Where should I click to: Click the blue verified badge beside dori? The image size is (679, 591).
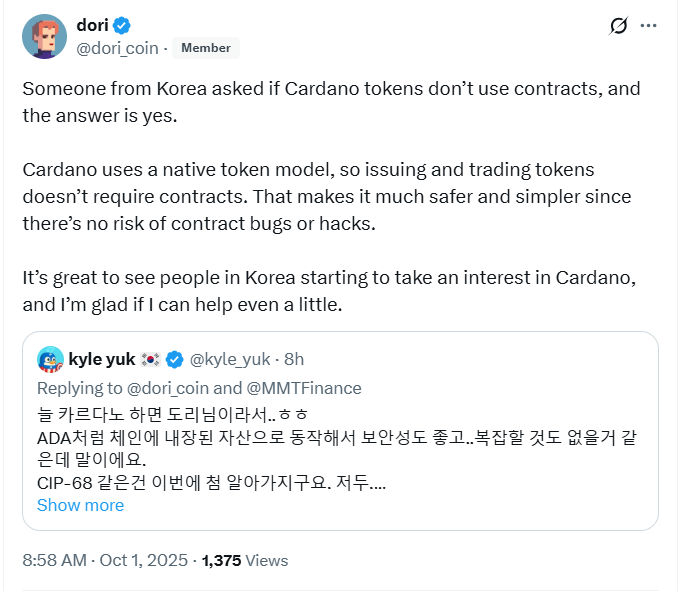[x=122, y=25]
